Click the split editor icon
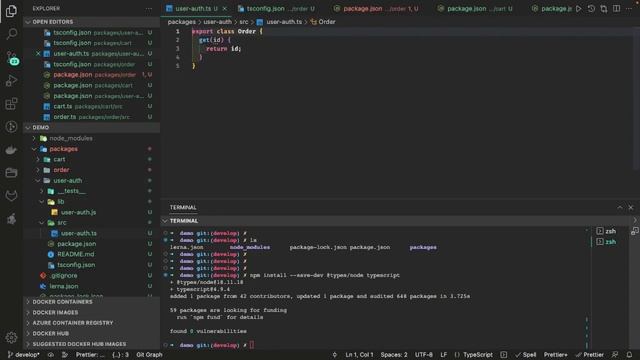Screen dimensions: 640x360 (x=616, y=9)
